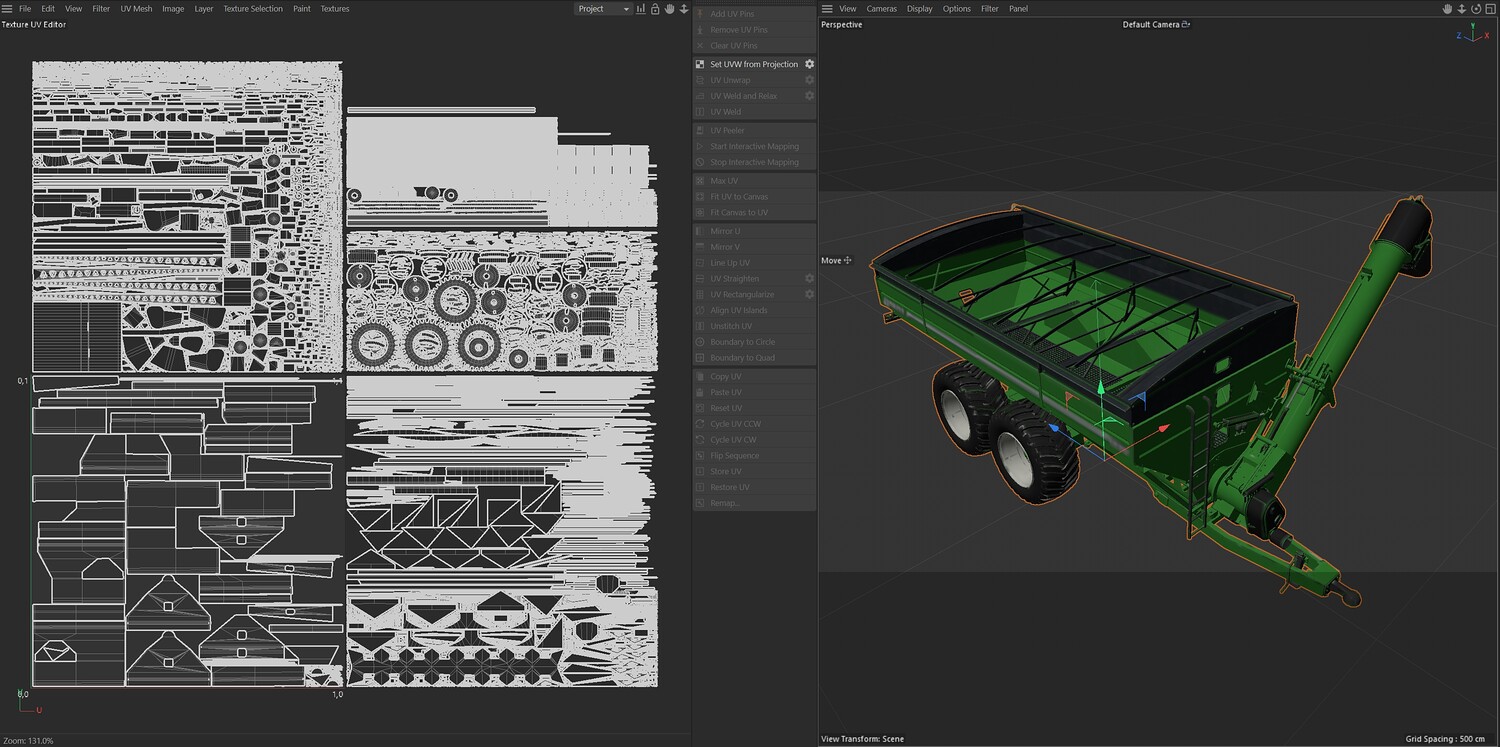Open the Edit menu
This screenshot has height=747, width=1500.
(x=48, y=9)
